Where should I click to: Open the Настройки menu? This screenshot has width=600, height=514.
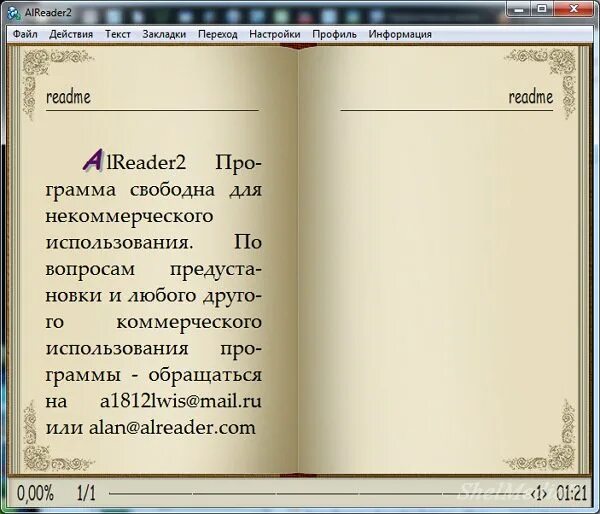coord(274,34)
